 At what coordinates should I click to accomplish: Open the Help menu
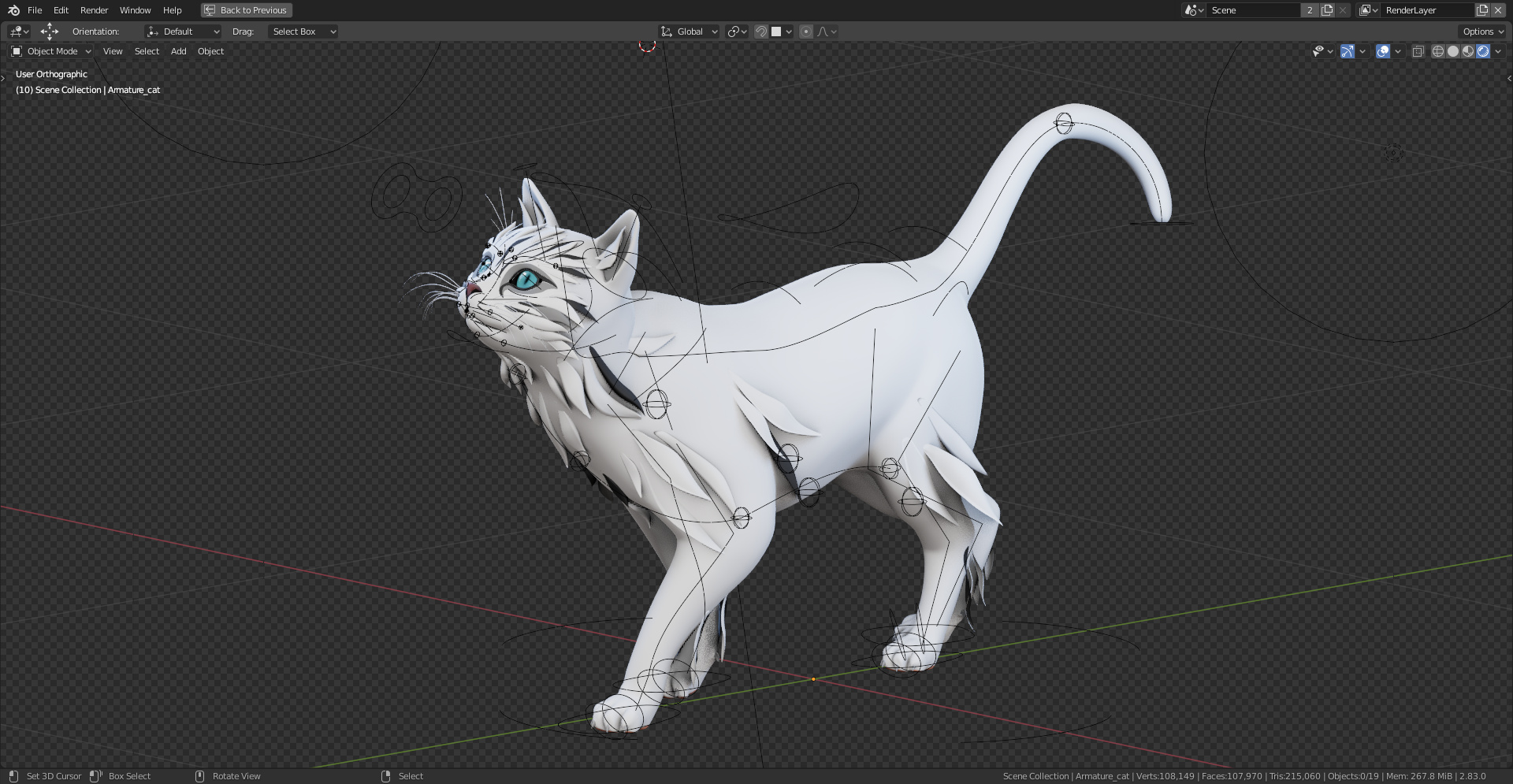[x=172, y=10]
